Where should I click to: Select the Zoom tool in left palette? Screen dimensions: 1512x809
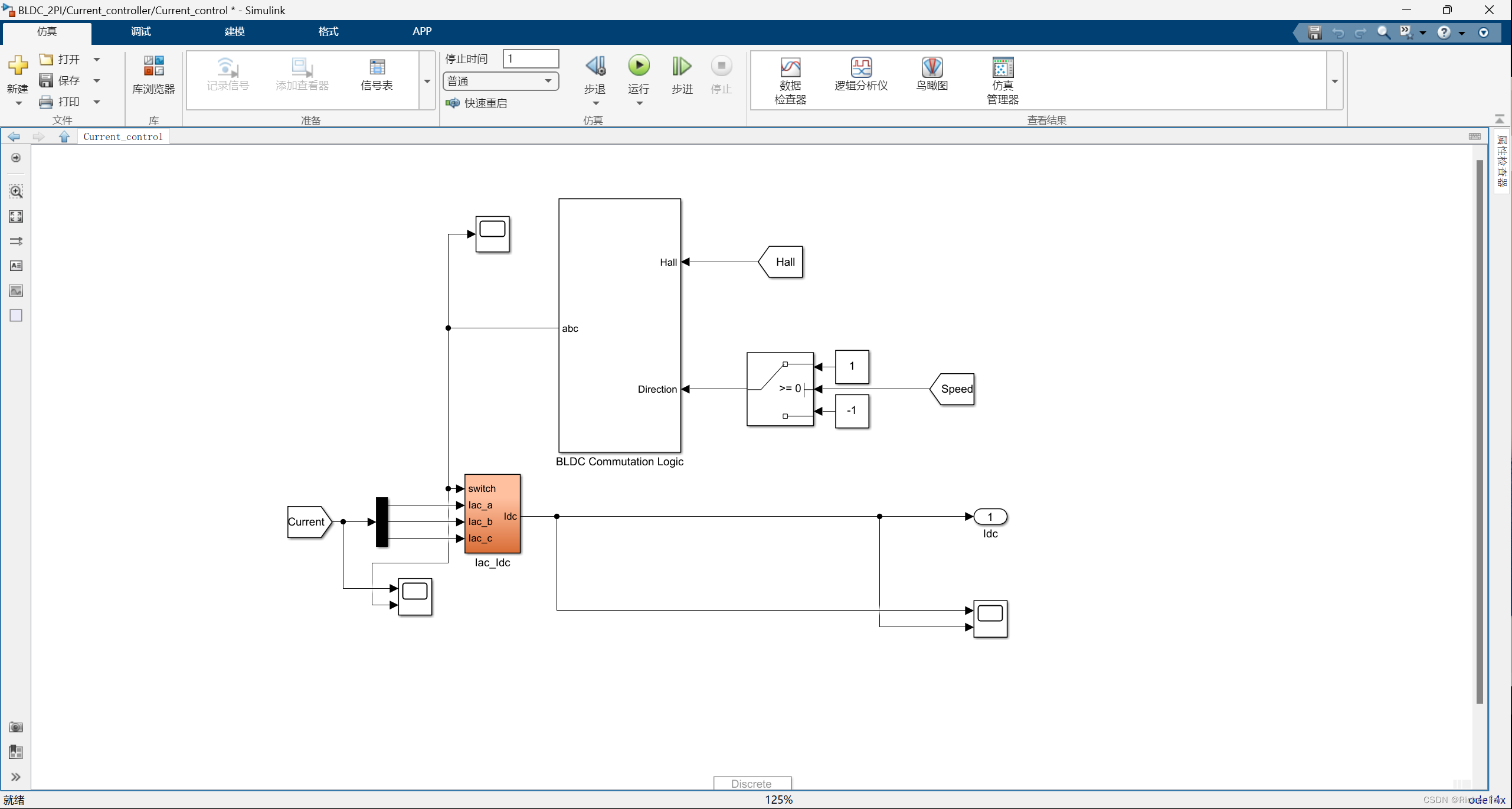click(16, 191)
